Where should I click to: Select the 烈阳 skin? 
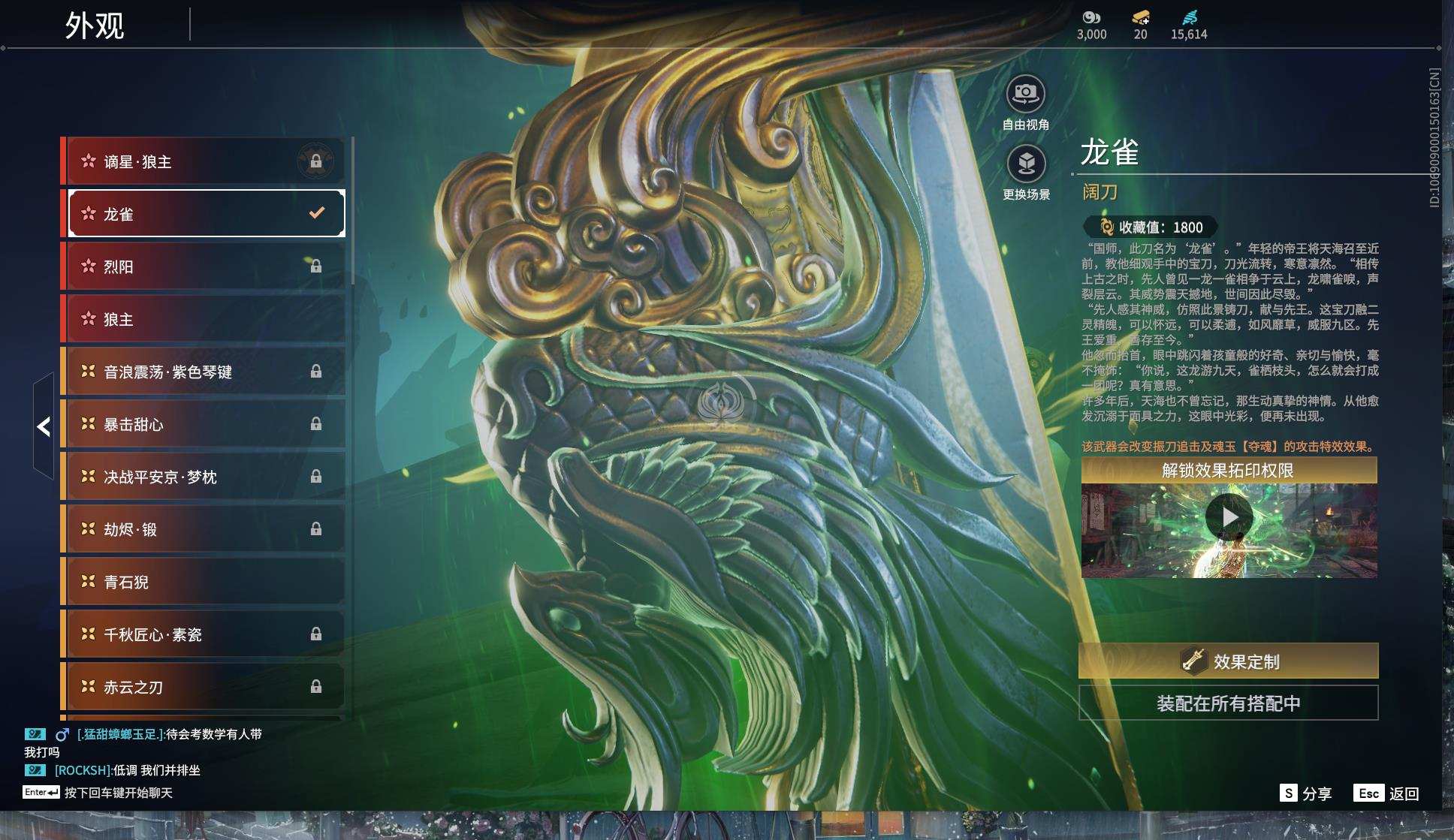(203, 266)
